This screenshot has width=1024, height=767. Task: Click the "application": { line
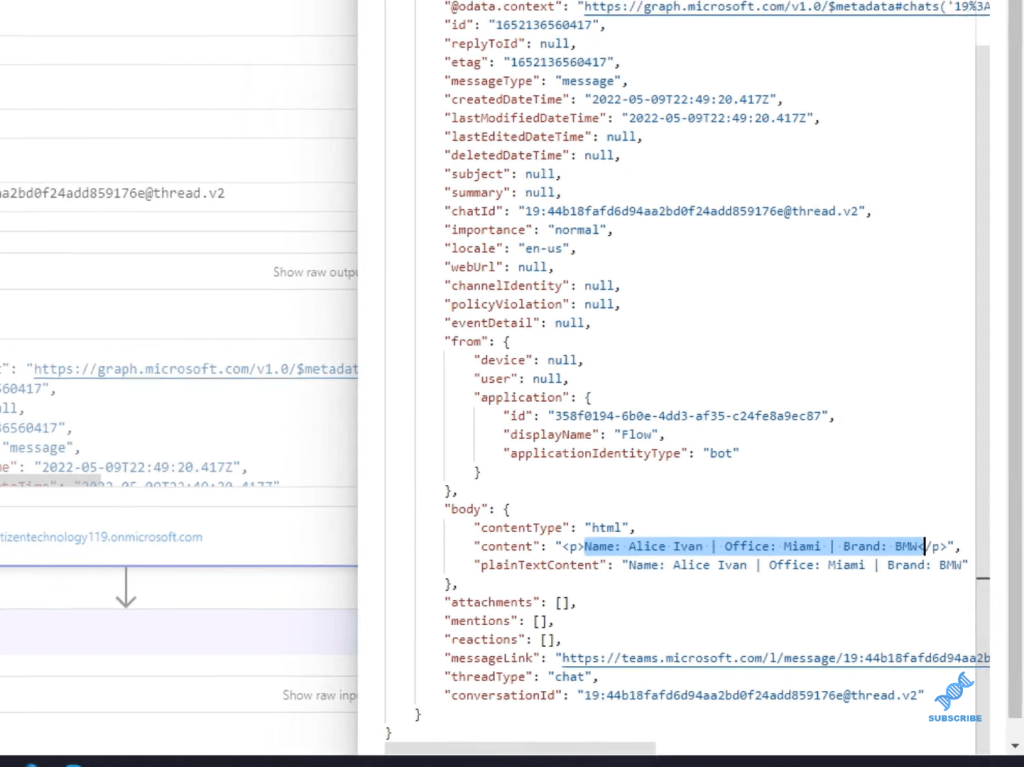point(532,397)
